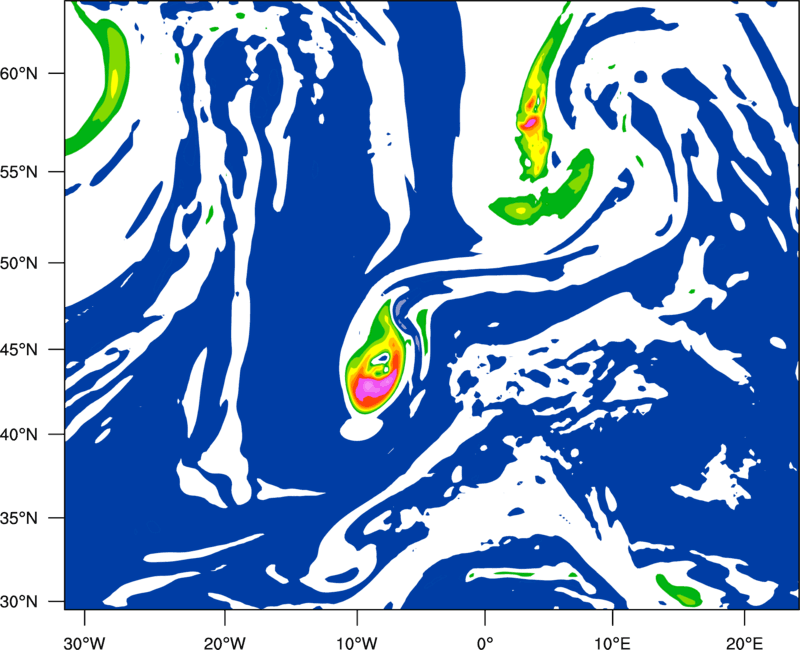Click the 20°E longitude label
Viewport: 800px width, 650px height.
tap(744, 643)
